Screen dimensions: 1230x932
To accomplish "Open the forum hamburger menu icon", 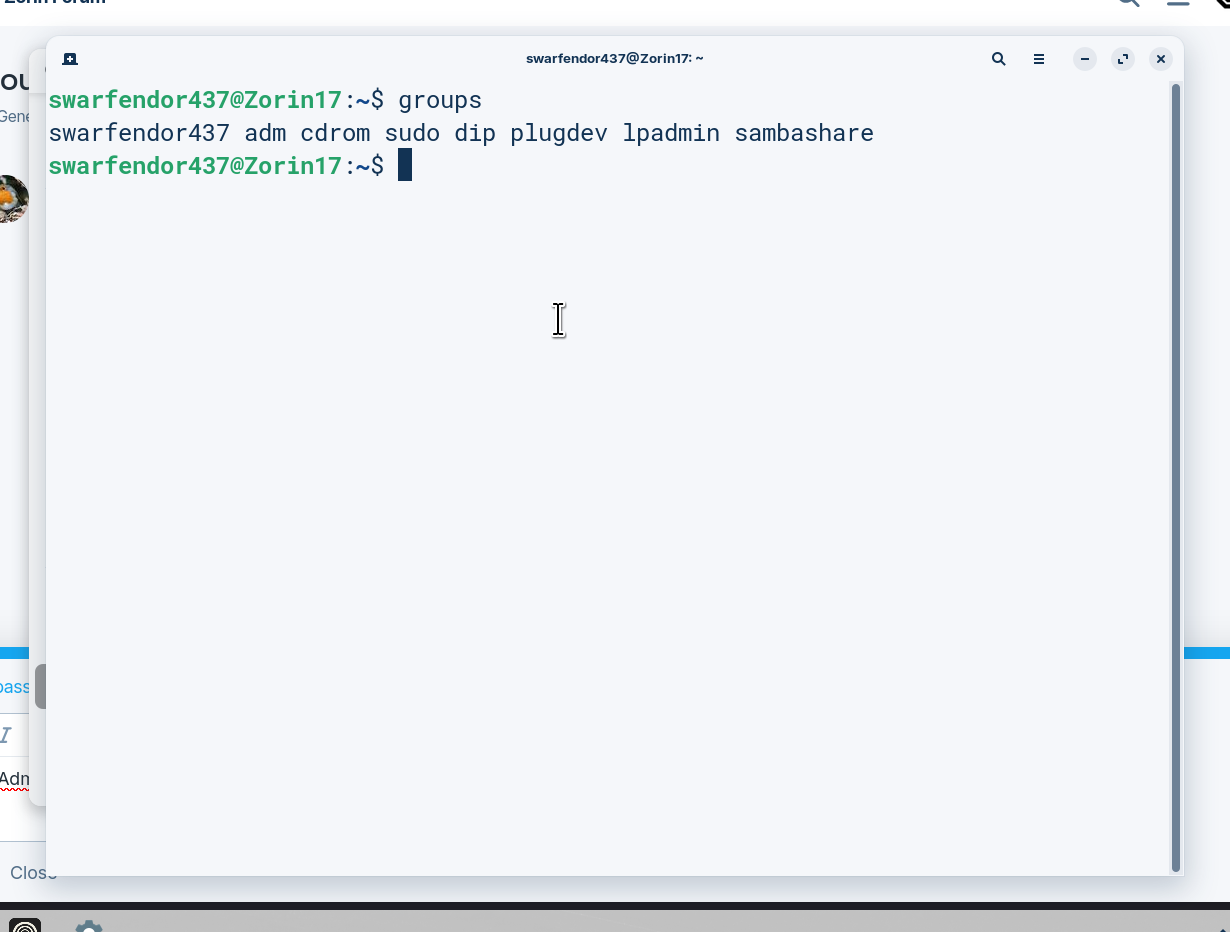I will (1177, 3).
